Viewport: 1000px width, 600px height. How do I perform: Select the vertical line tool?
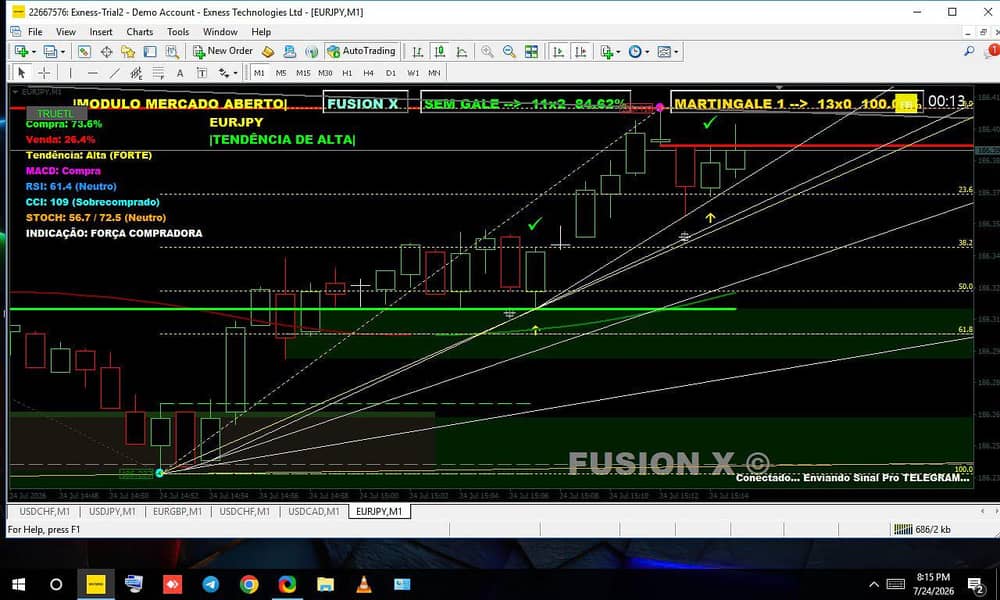click(70, 73)
